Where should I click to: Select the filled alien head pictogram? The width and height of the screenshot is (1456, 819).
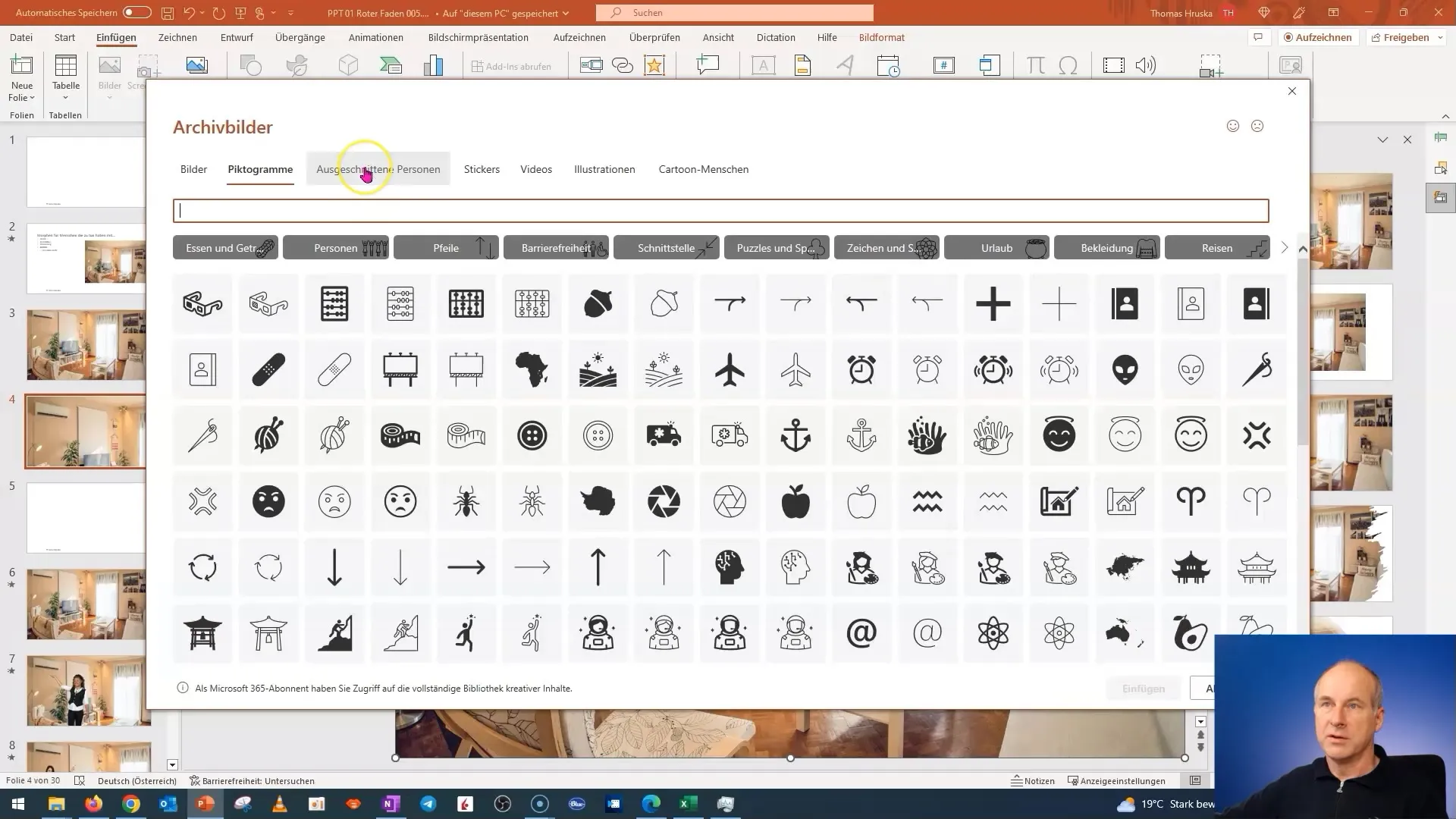coord(1125,370)
